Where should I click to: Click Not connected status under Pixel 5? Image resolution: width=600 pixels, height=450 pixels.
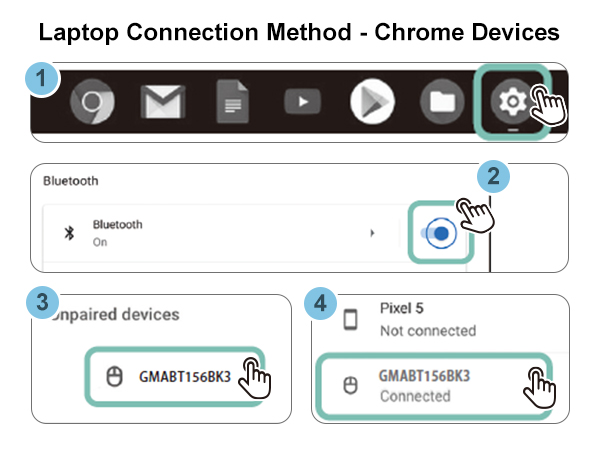click(x=428, y=331)
